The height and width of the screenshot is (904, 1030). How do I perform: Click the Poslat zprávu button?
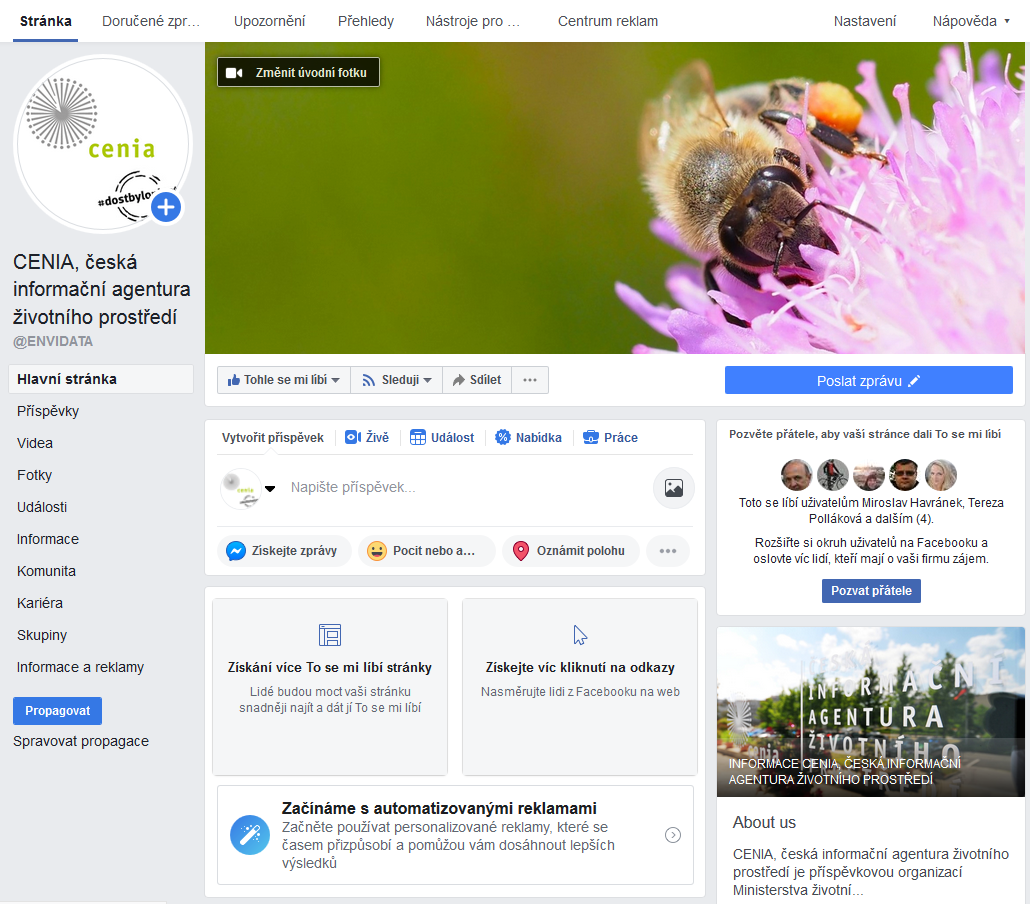tap(868, 380)
